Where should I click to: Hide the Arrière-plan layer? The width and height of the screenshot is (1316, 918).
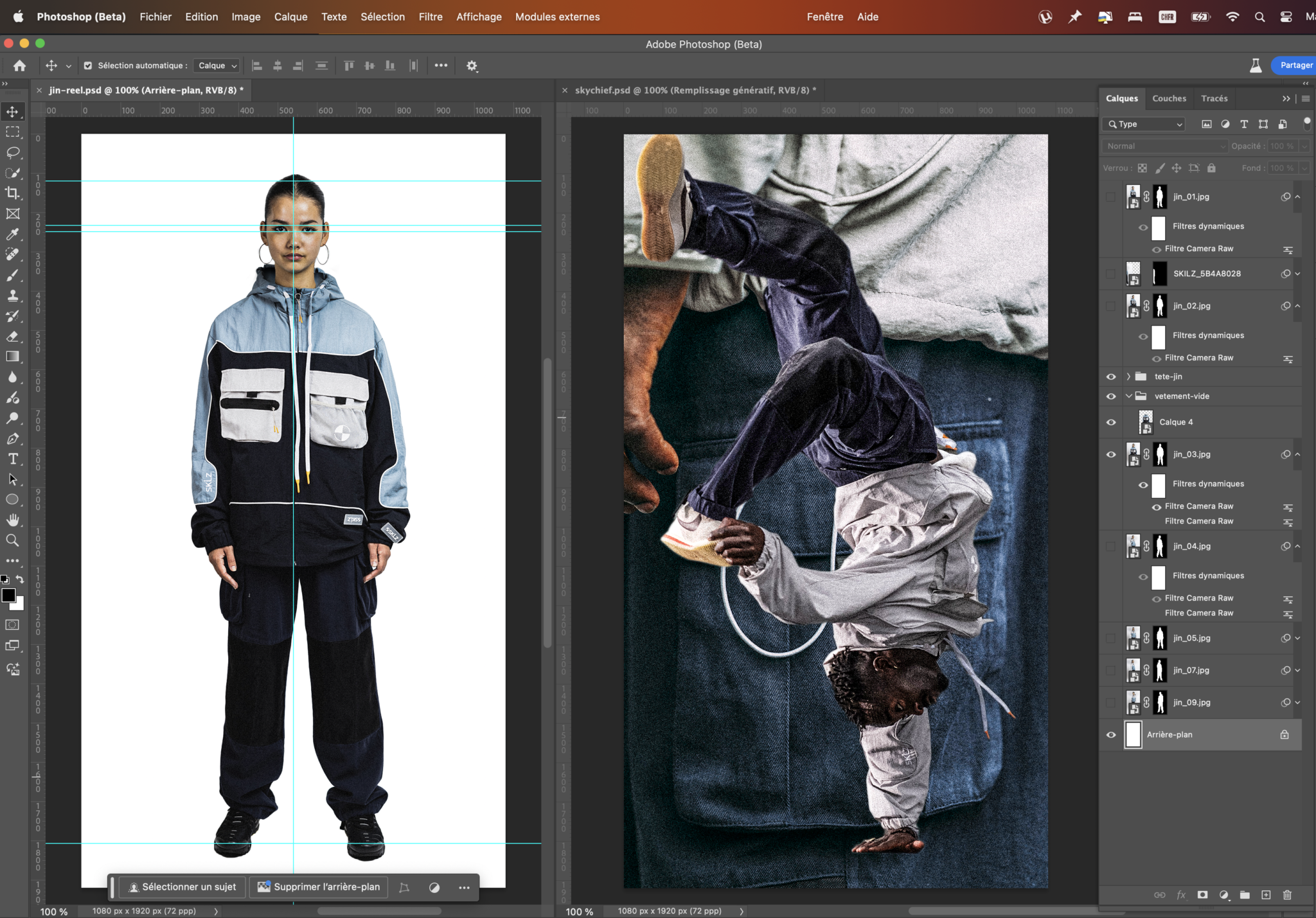pos(1111,735)
